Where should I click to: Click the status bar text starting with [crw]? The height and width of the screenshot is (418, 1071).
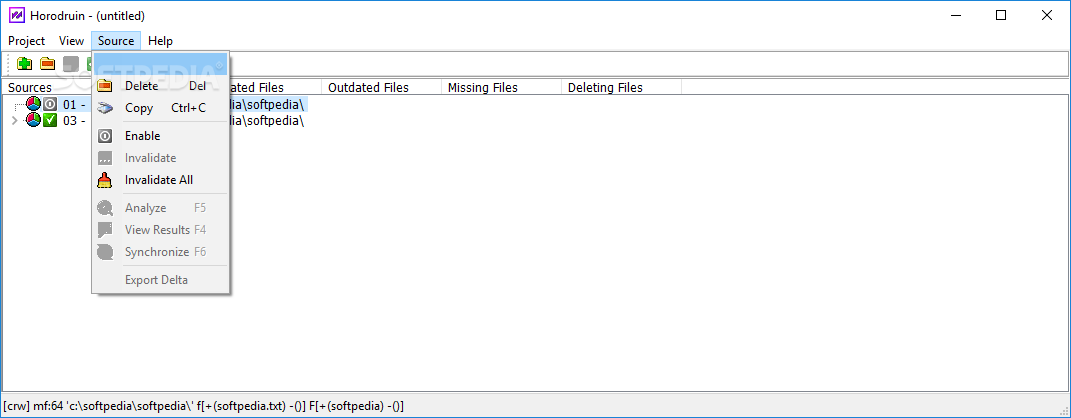tap(204, 406)
